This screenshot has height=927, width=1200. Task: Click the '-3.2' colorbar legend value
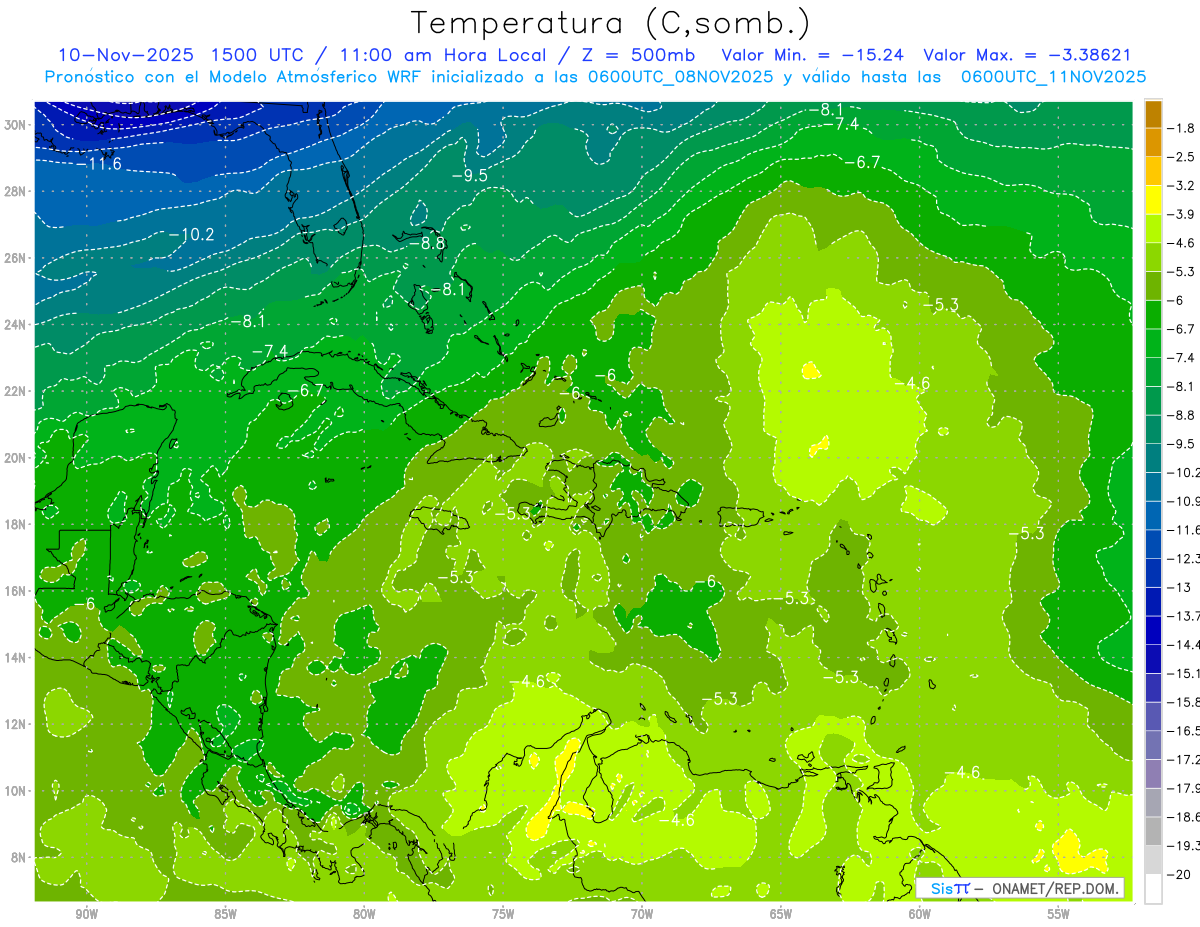[x=1182, y=186]
